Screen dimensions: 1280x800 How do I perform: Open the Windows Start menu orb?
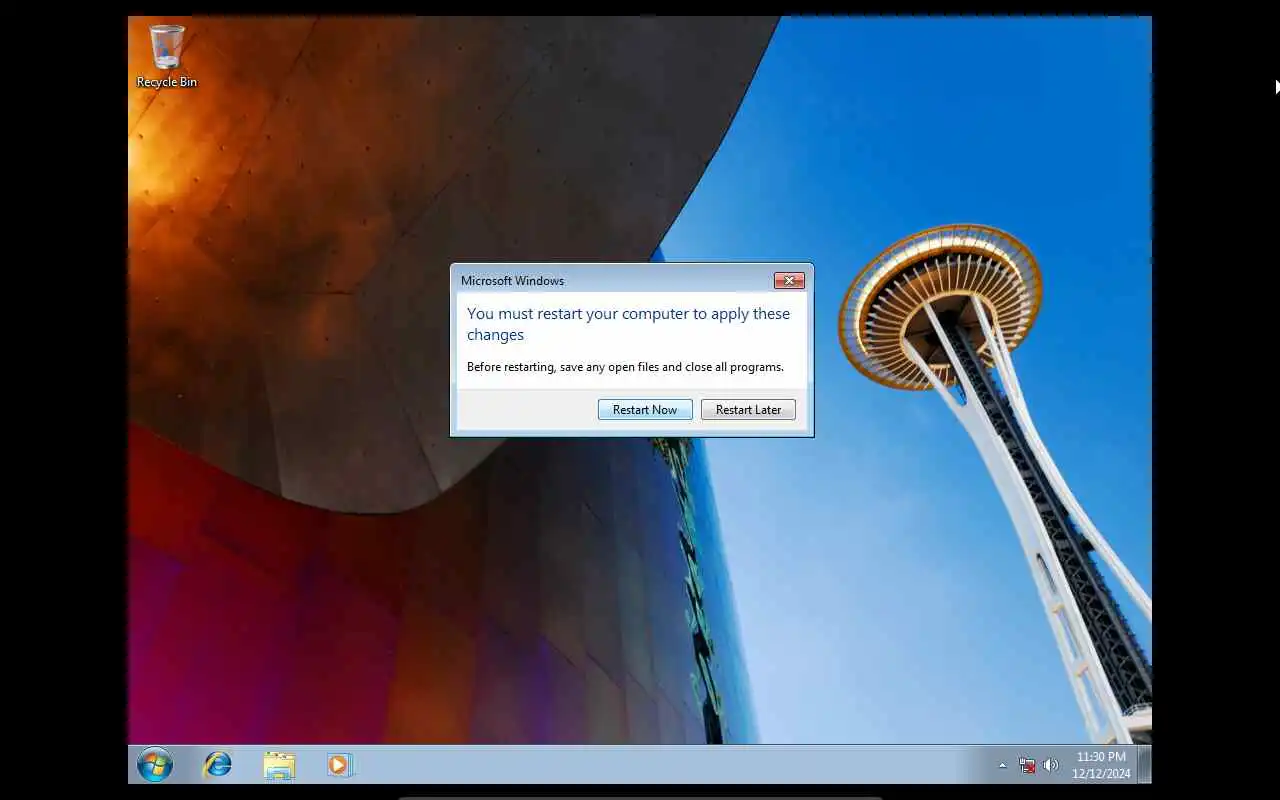click(155, 765)
